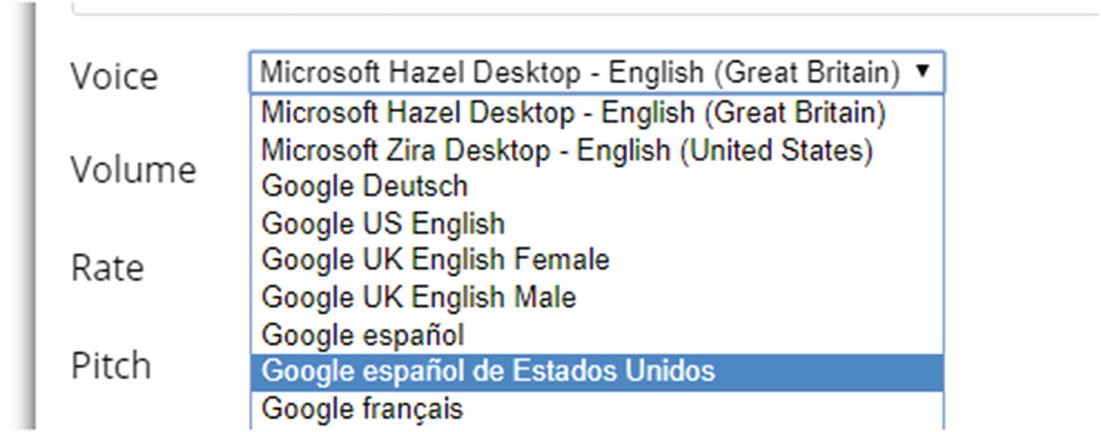Select Google UK English Female

pos(435,260)
